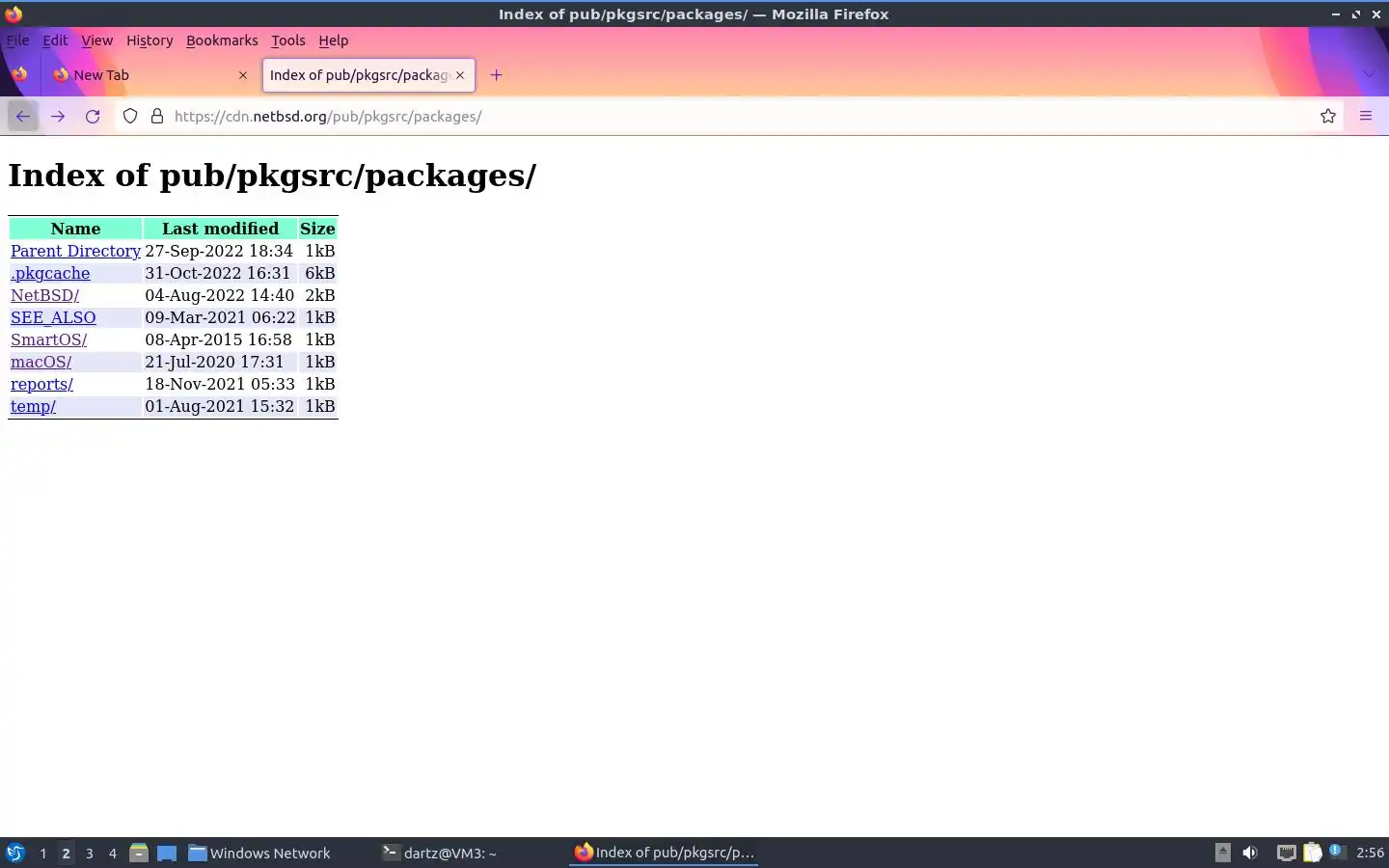Open the clipboard tray icon

click(1312, 853)
